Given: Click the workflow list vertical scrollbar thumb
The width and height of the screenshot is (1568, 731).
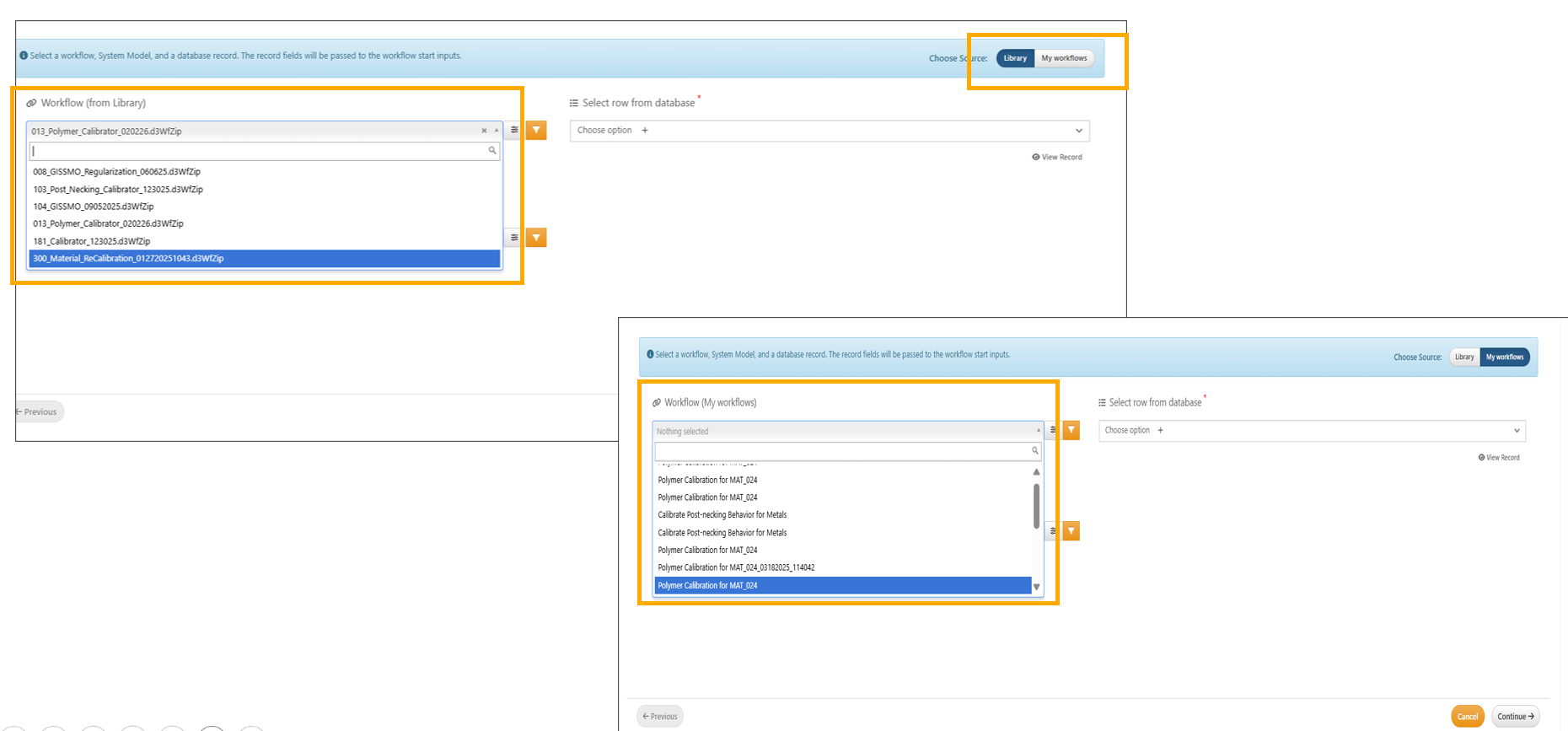Looking at the screenshot, I should (x=1036, y=506).
